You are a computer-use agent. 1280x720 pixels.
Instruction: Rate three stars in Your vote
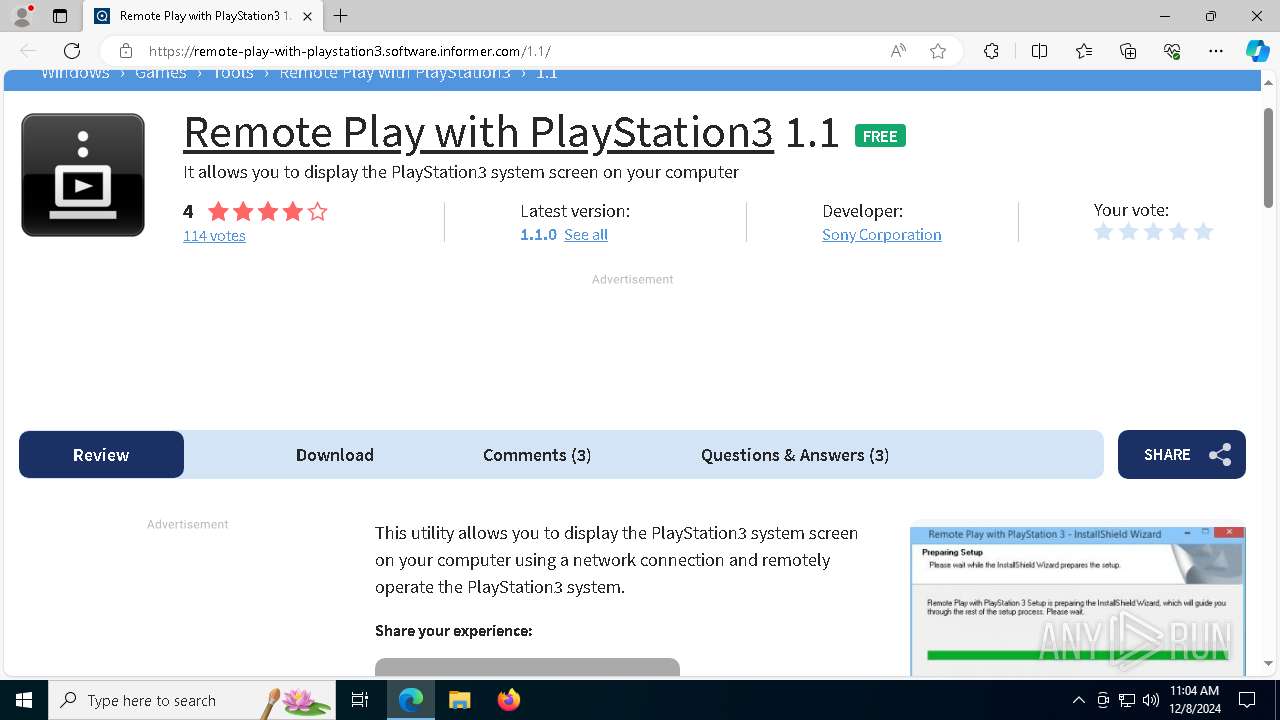click(1153, 232)
